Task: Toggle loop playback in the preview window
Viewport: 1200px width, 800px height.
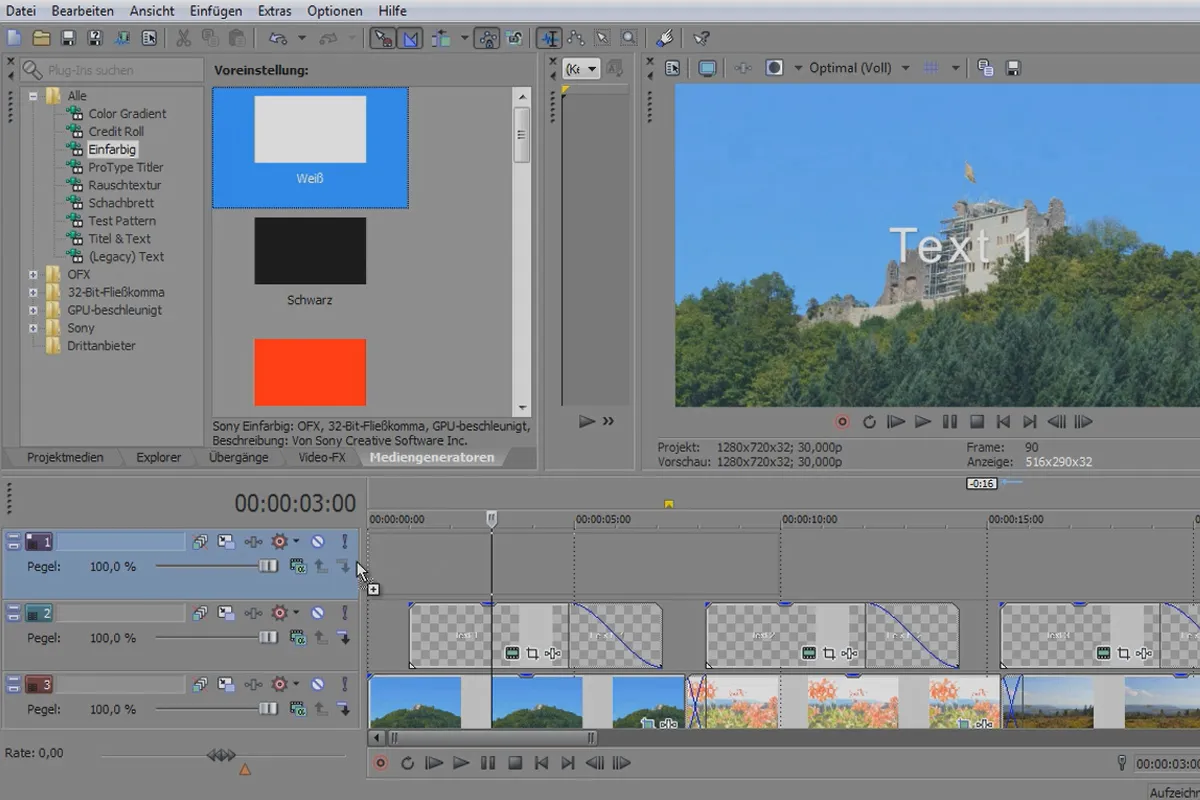Action: (x=869, y=422)
